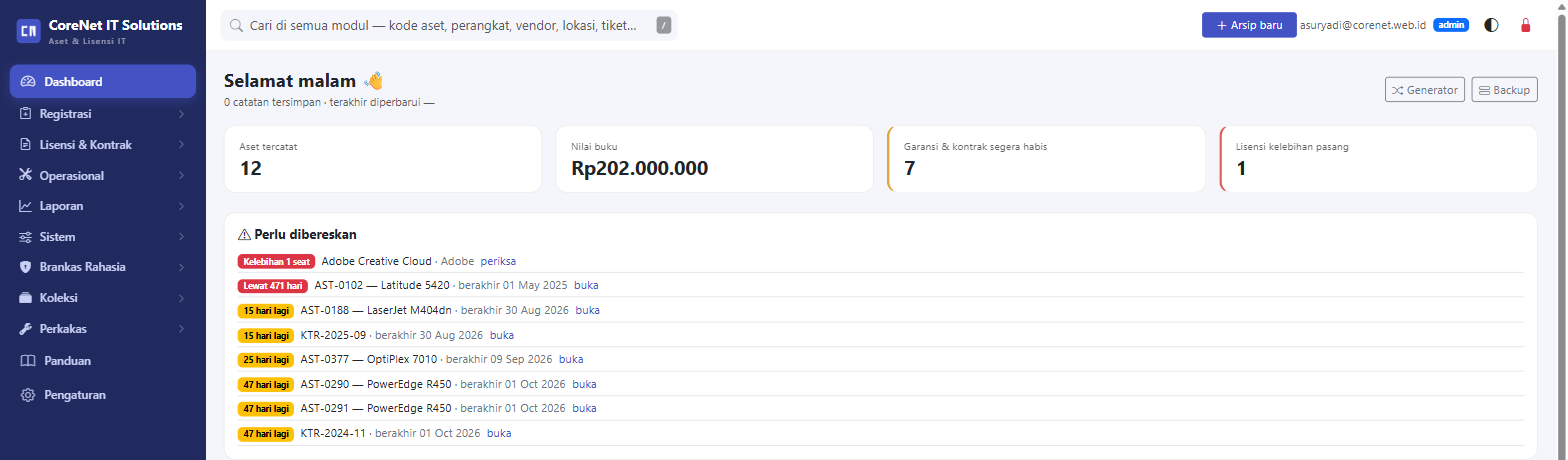Open the Dashboard menu item
Screen dimensions: 1568x460
click(x=103, y=82)
